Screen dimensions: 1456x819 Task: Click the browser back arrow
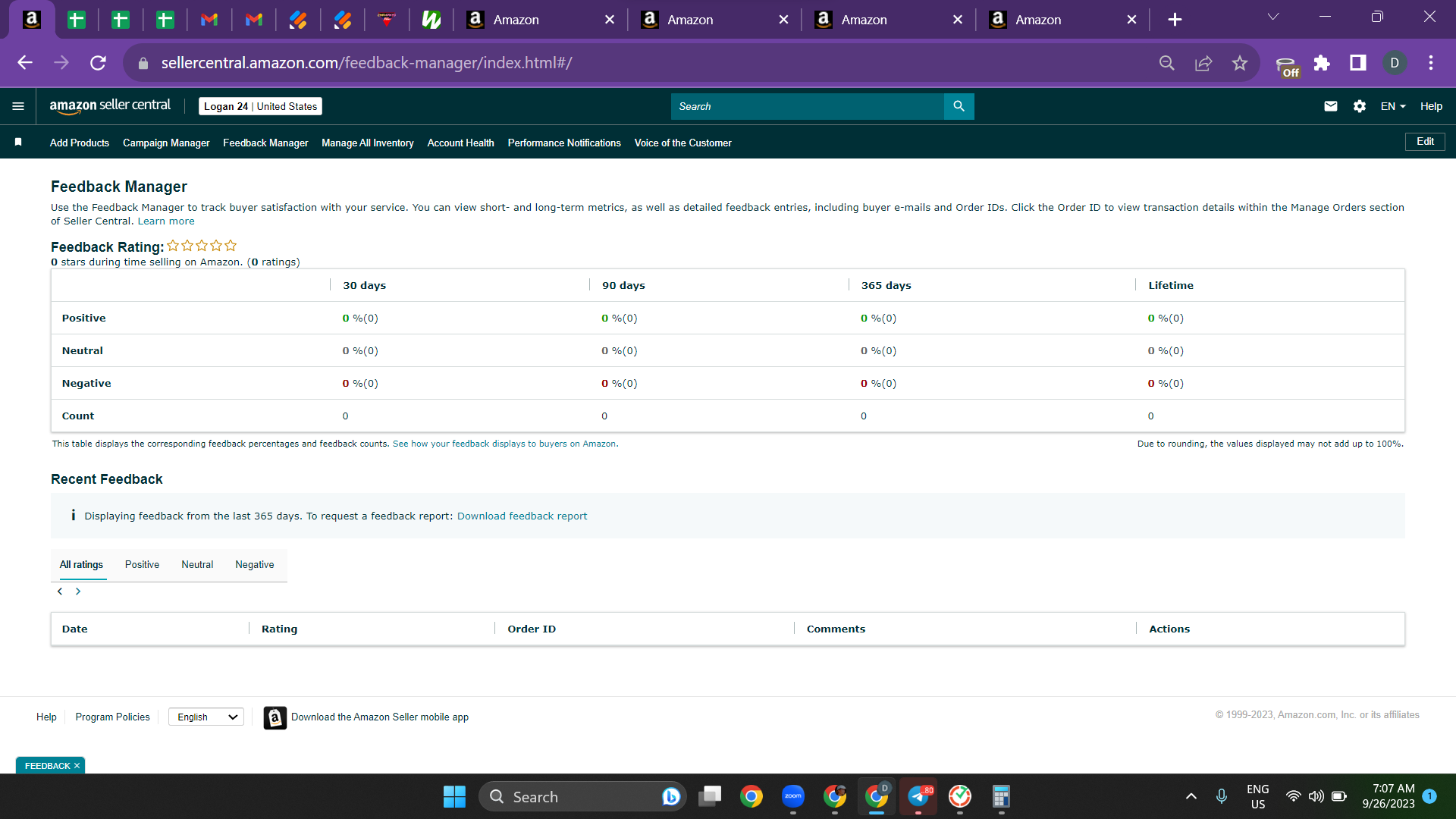25,63
